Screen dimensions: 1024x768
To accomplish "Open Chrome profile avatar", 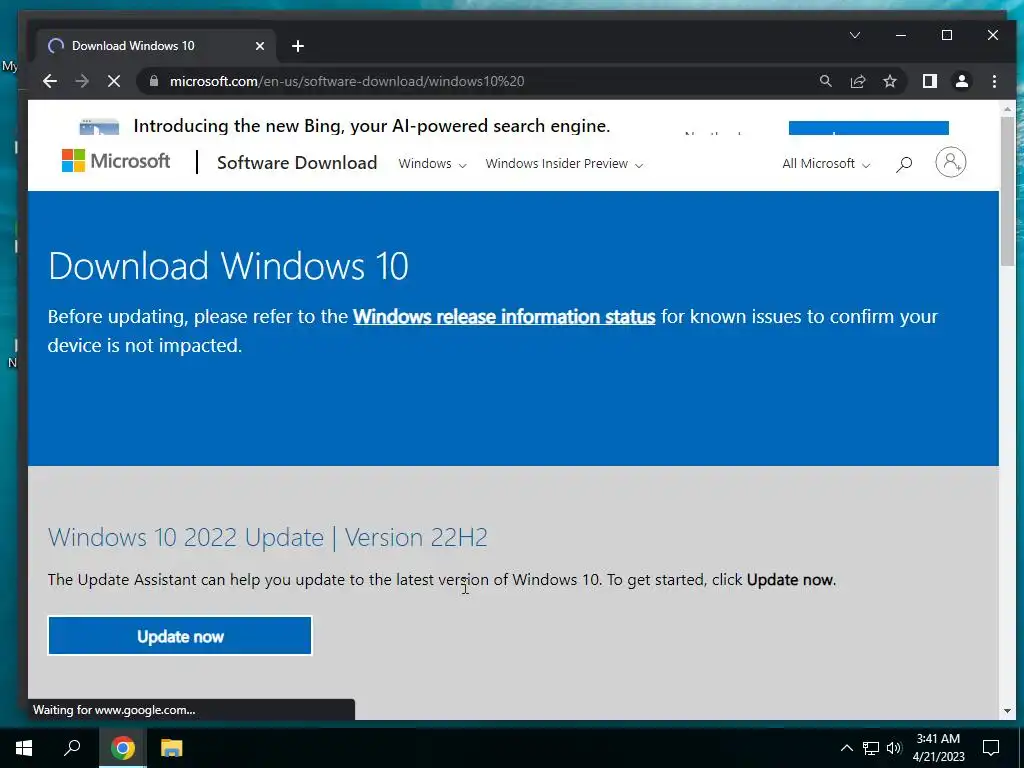I will click(x=961, y=81).
